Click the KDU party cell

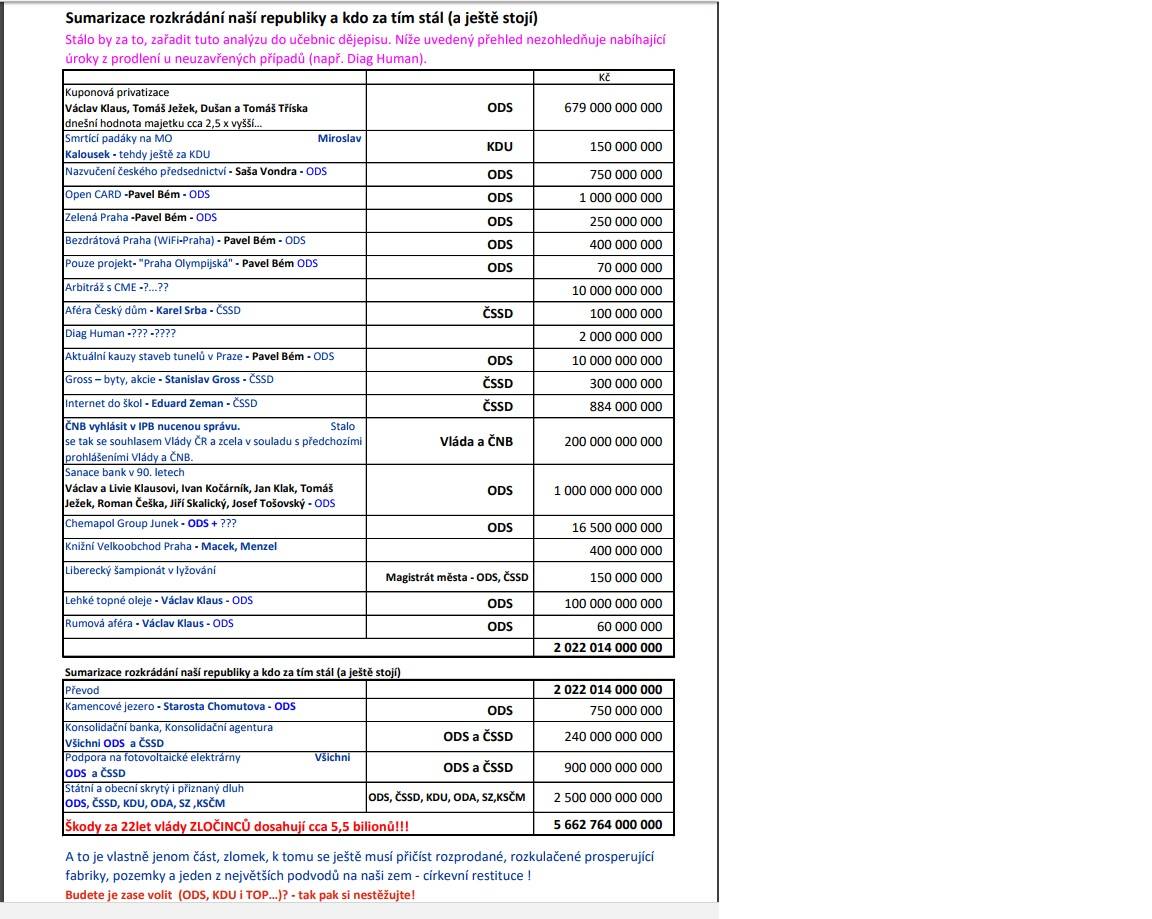500,146
